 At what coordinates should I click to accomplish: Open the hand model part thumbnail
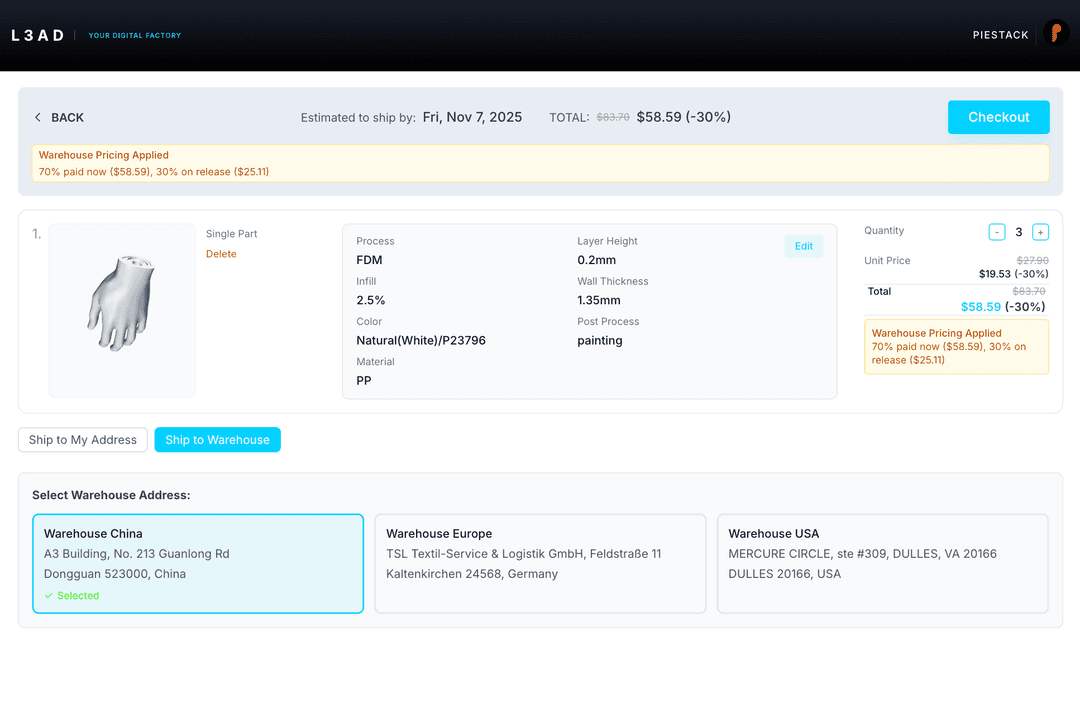tap(122, 310)
